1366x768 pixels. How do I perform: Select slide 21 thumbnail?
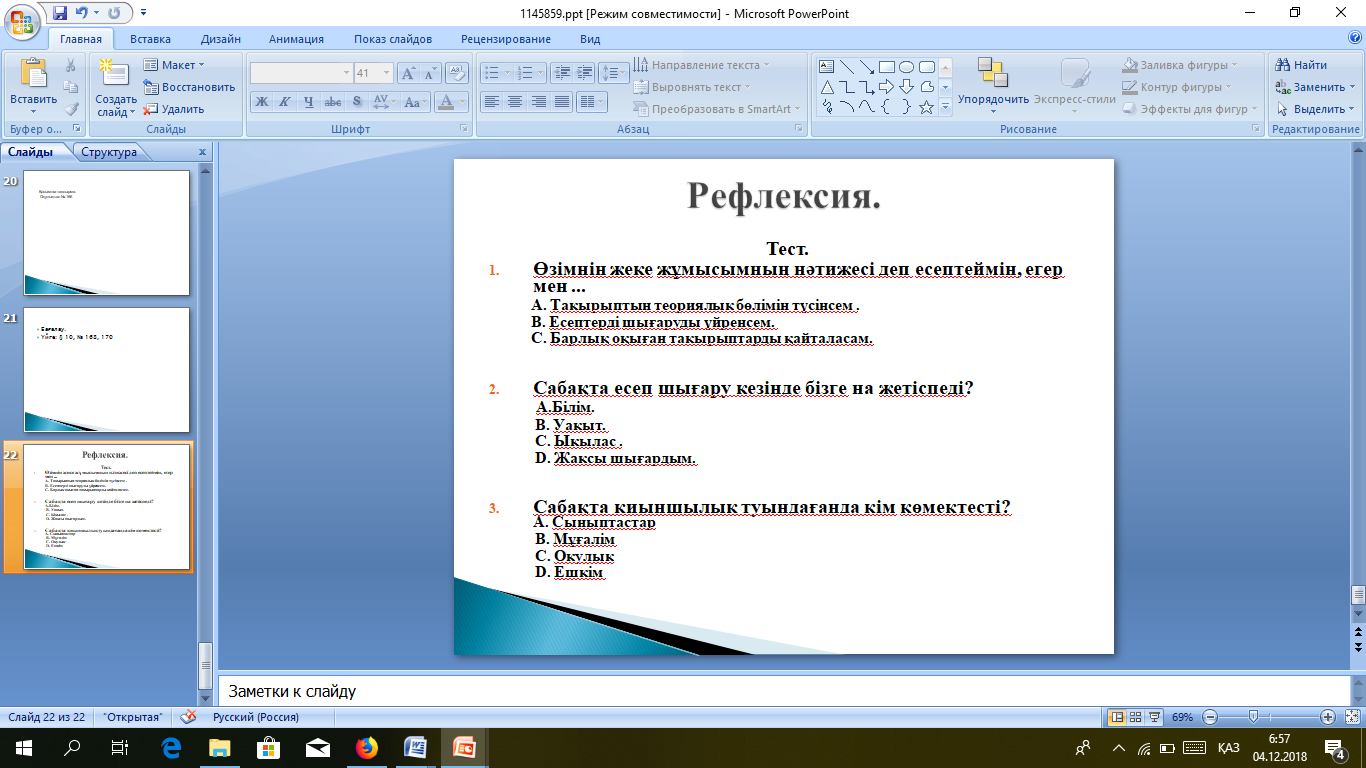(x=107, y=370)
